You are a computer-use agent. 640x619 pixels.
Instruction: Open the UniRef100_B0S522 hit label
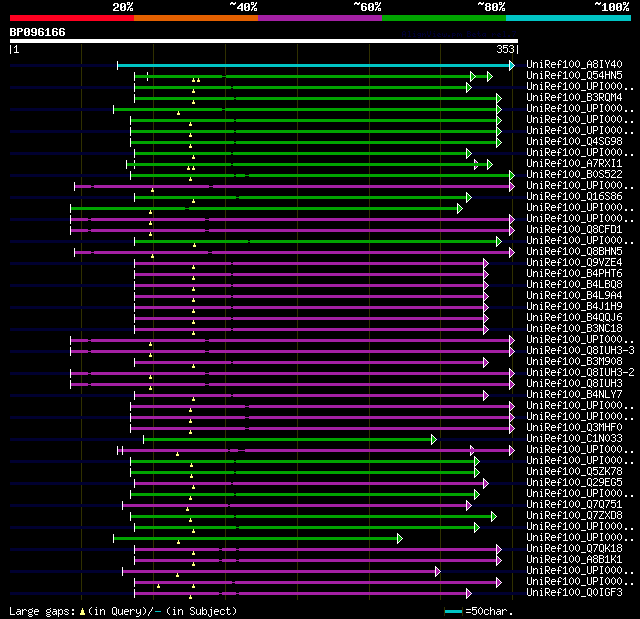pyautogui.click(x=574, y=175)
